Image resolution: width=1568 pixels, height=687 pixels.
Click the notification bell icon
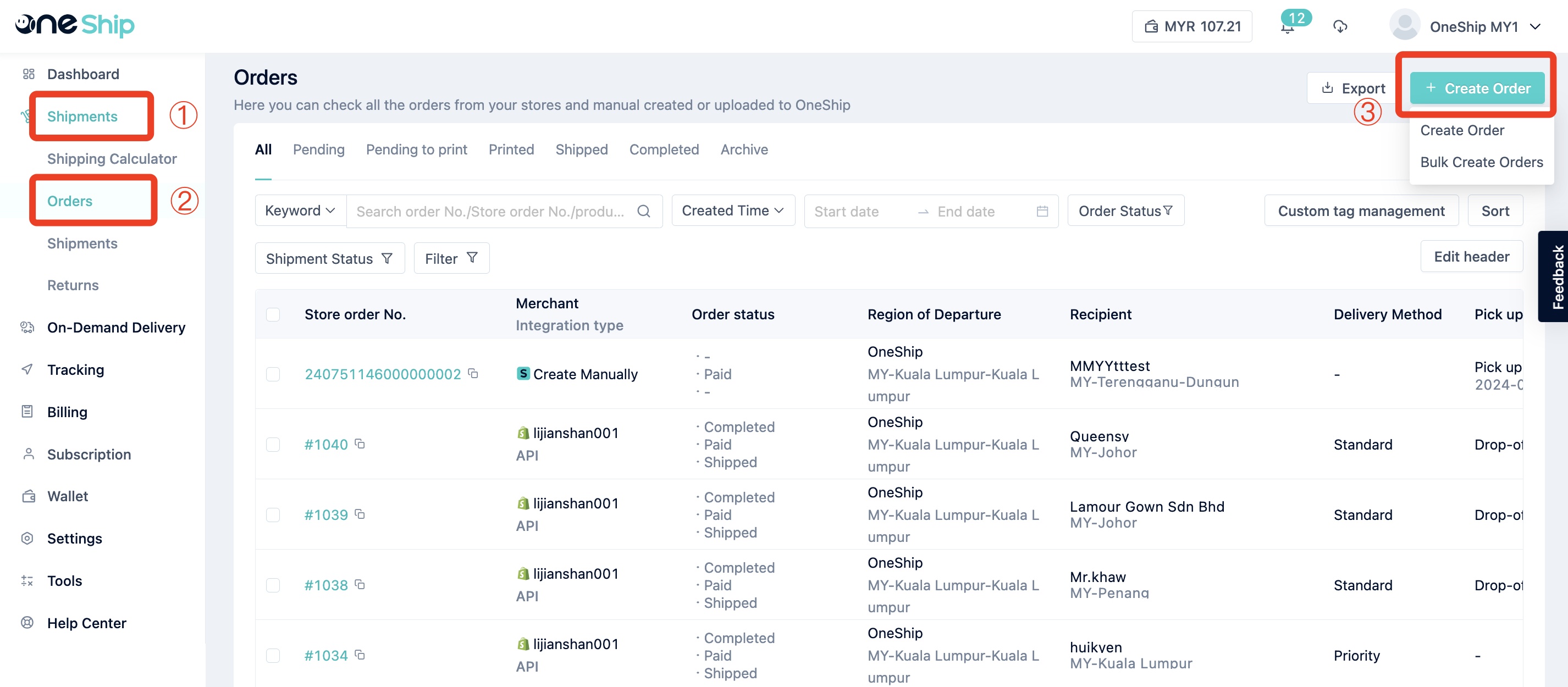pos(1288,27)
